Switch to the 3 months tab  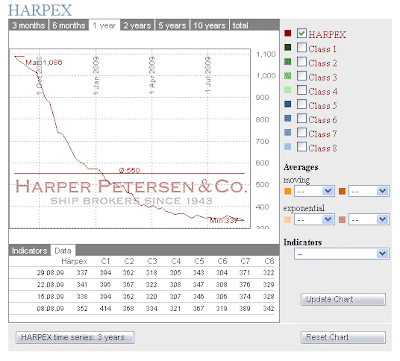coord(29,25)
